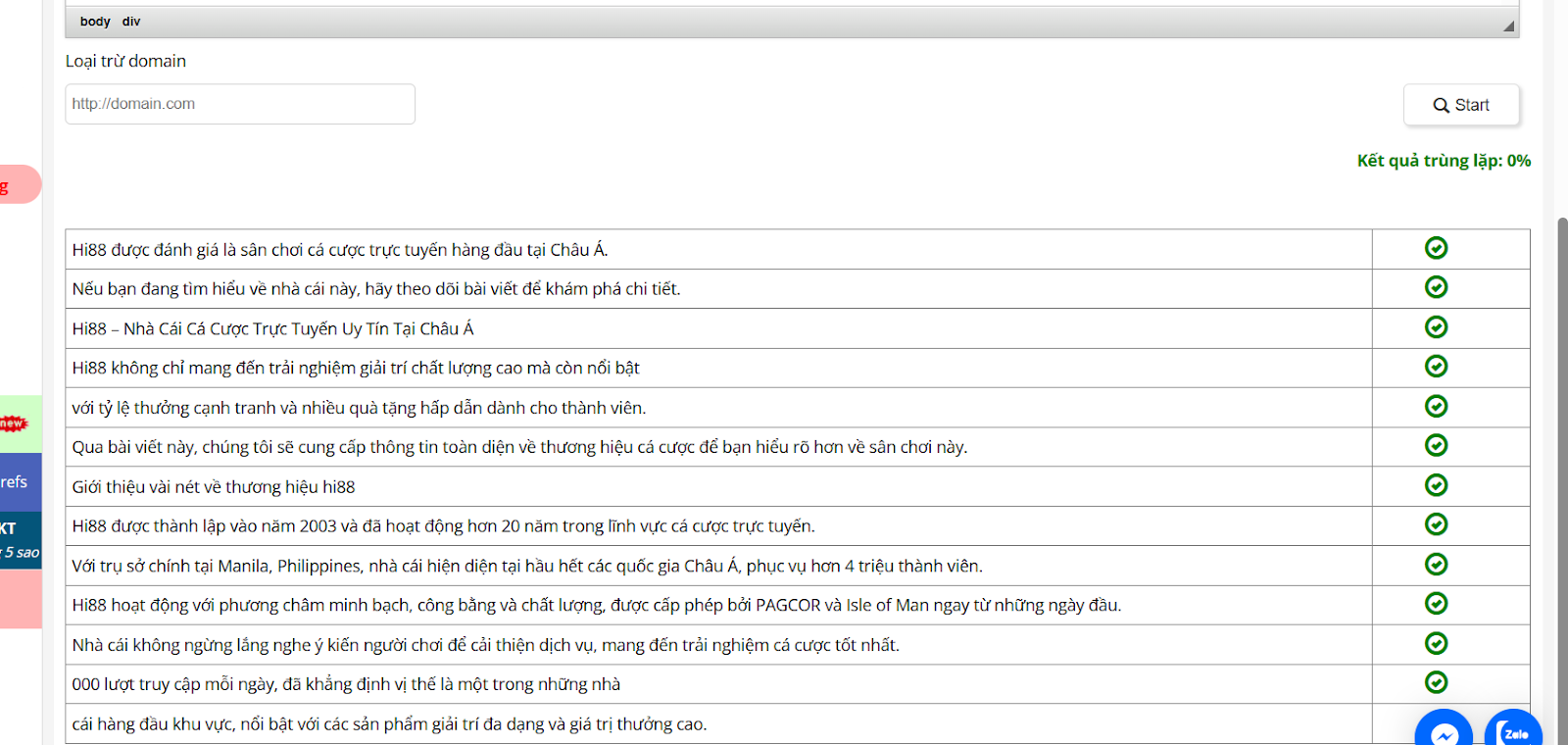Click check icon for 'Hi88 hoạt động với phương châm' row

(1437, 604)
